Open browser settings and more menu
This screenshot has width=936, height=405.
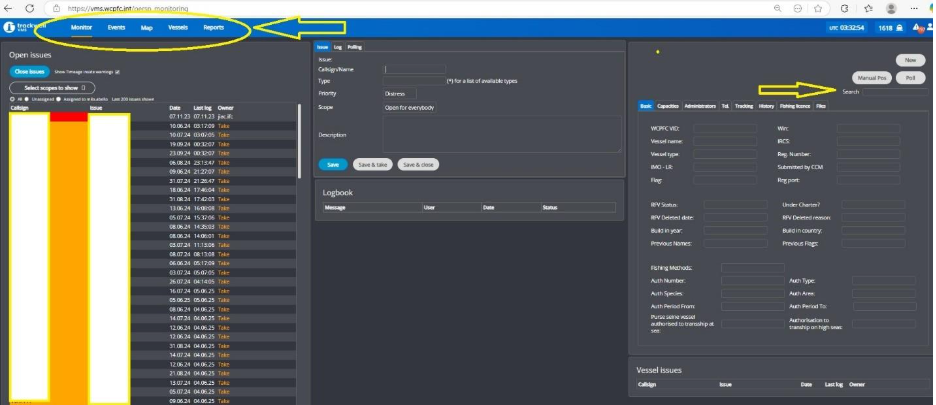tap(914, 8)
